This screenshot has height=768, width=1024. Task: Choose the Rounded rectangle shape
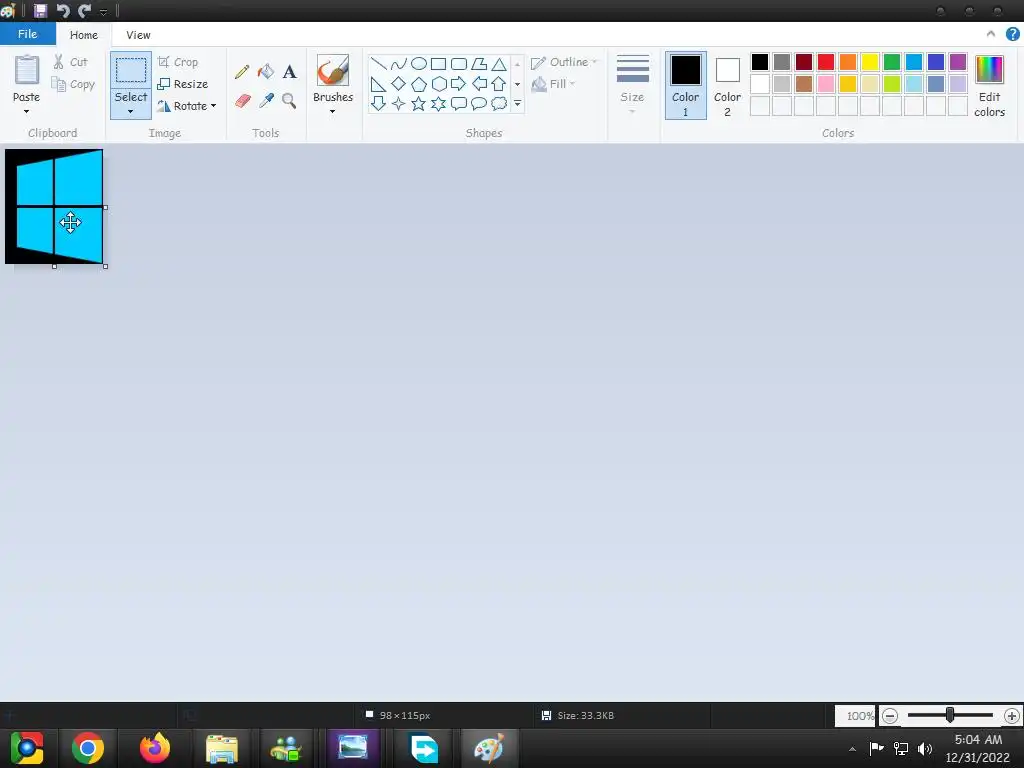[x=459, y=63]
